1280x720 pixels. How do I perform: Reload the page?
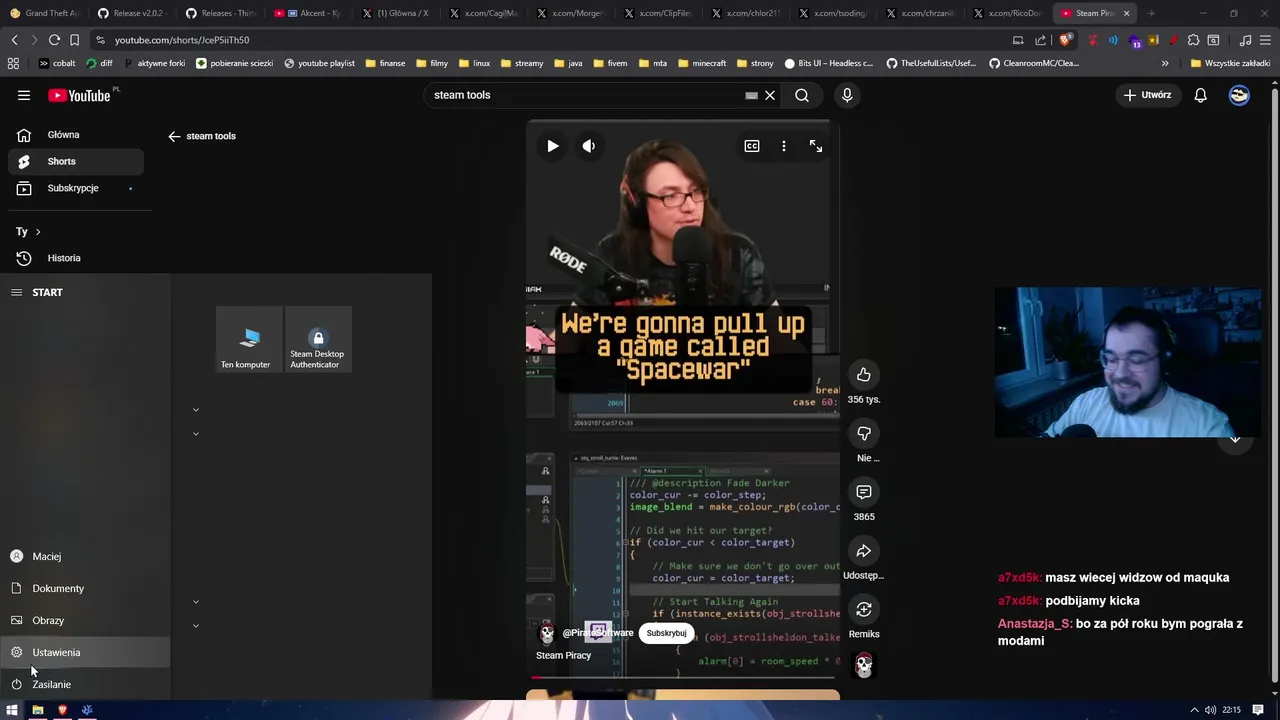coord(54,40)
